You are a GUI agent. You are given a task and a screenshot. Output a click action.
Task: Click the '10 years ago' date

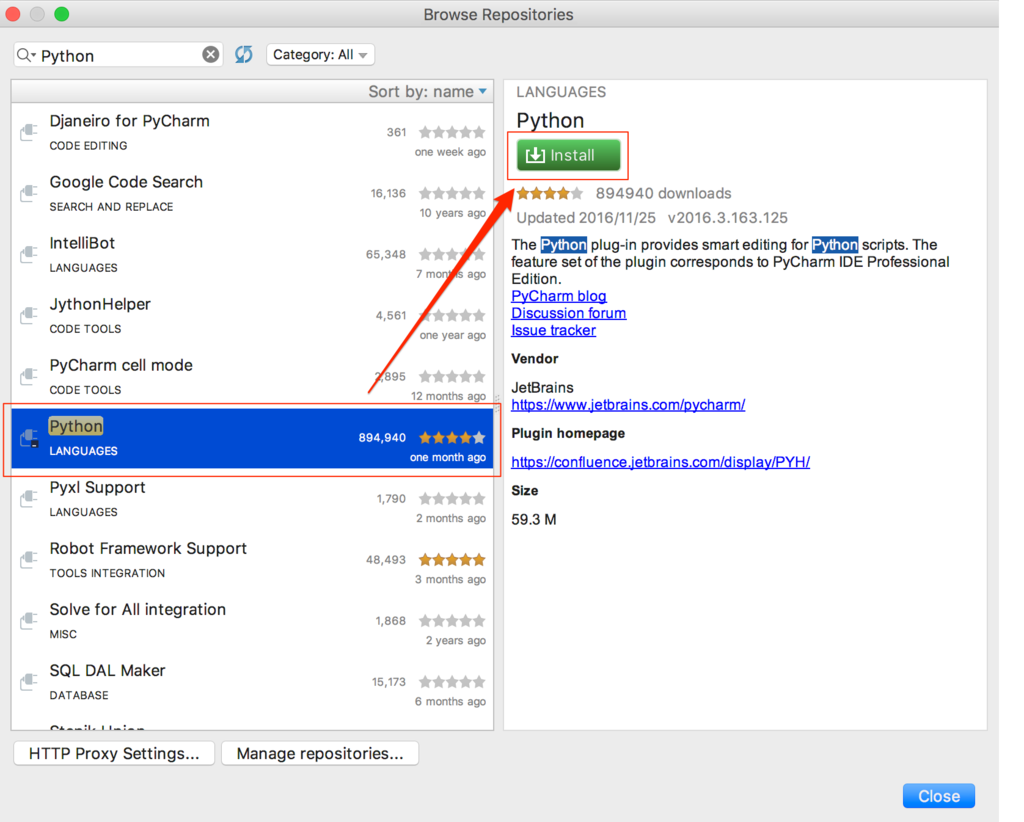tap(452, 213)
